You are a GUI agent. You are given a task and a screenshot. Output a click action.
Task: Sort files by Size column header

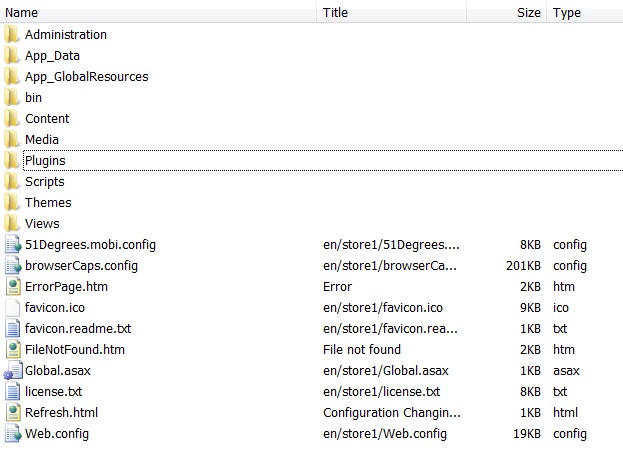[529, 13]
